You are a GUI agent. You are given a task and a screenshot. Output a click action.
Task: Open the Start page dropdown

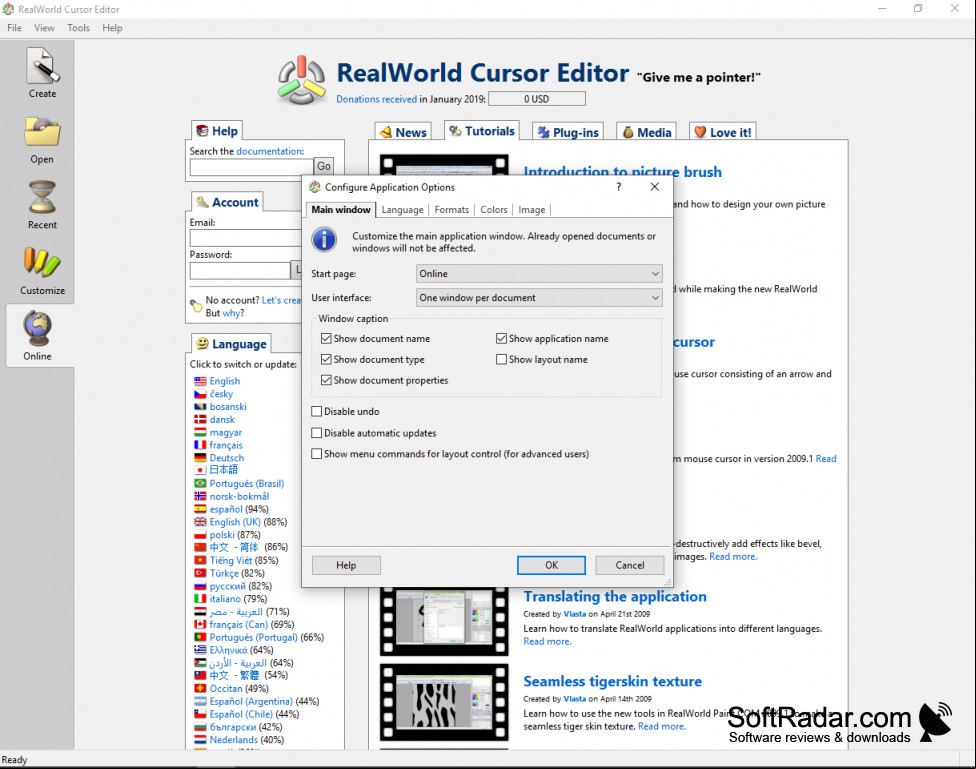(x=538, y=273)
